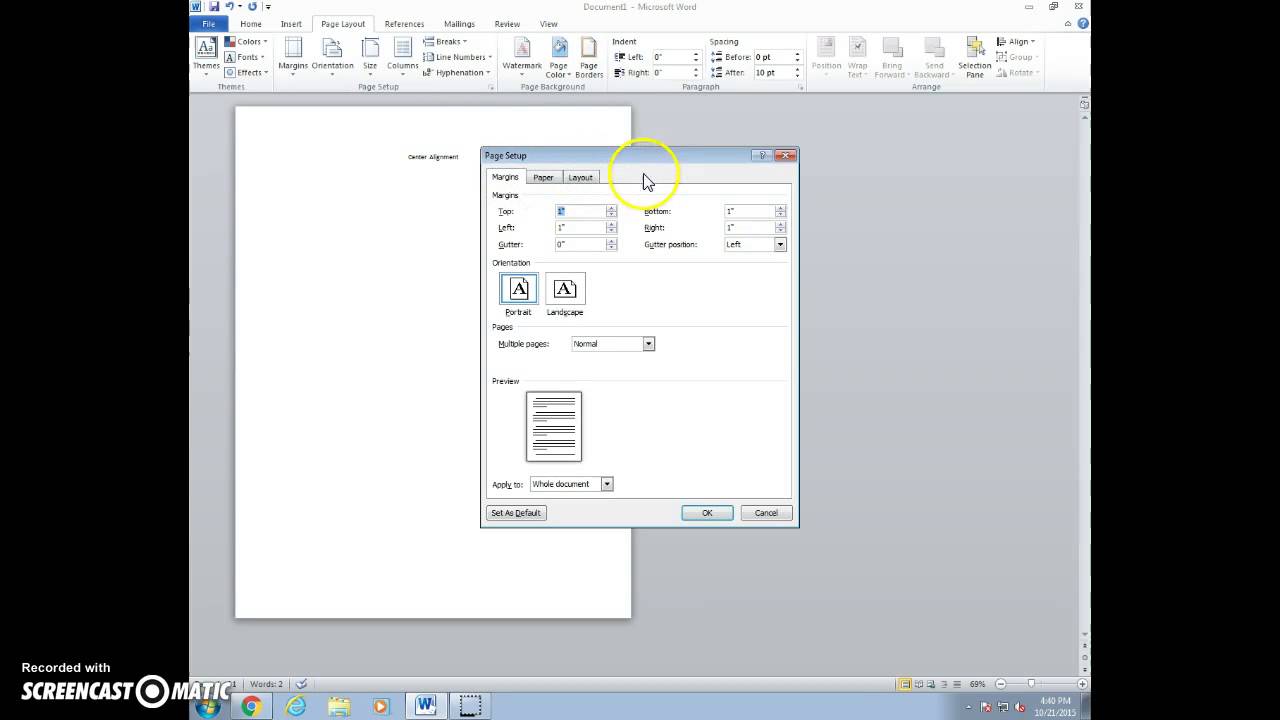The image size is (1280, 720).
Task: Click the Watermark button
Action: tap(522, 58)
